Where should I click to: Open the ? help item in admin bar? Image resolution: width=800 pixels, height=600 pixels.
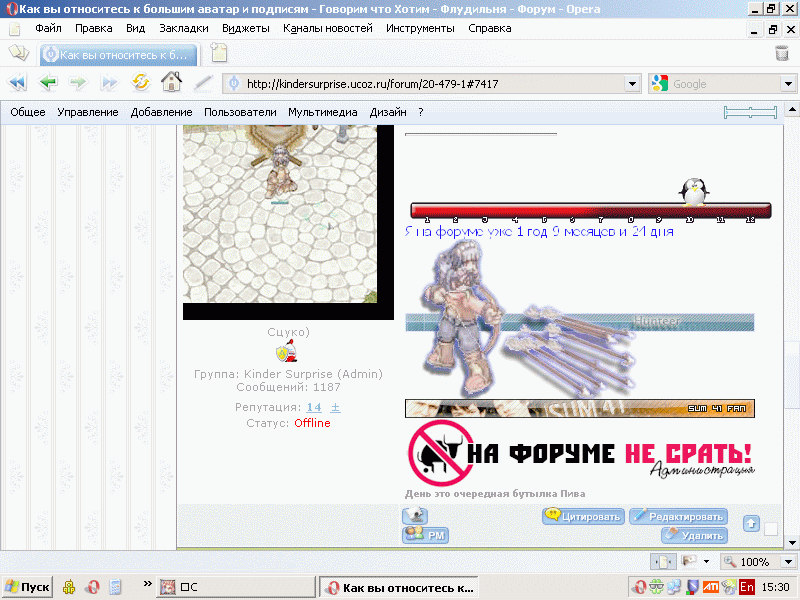pos(420,112)
